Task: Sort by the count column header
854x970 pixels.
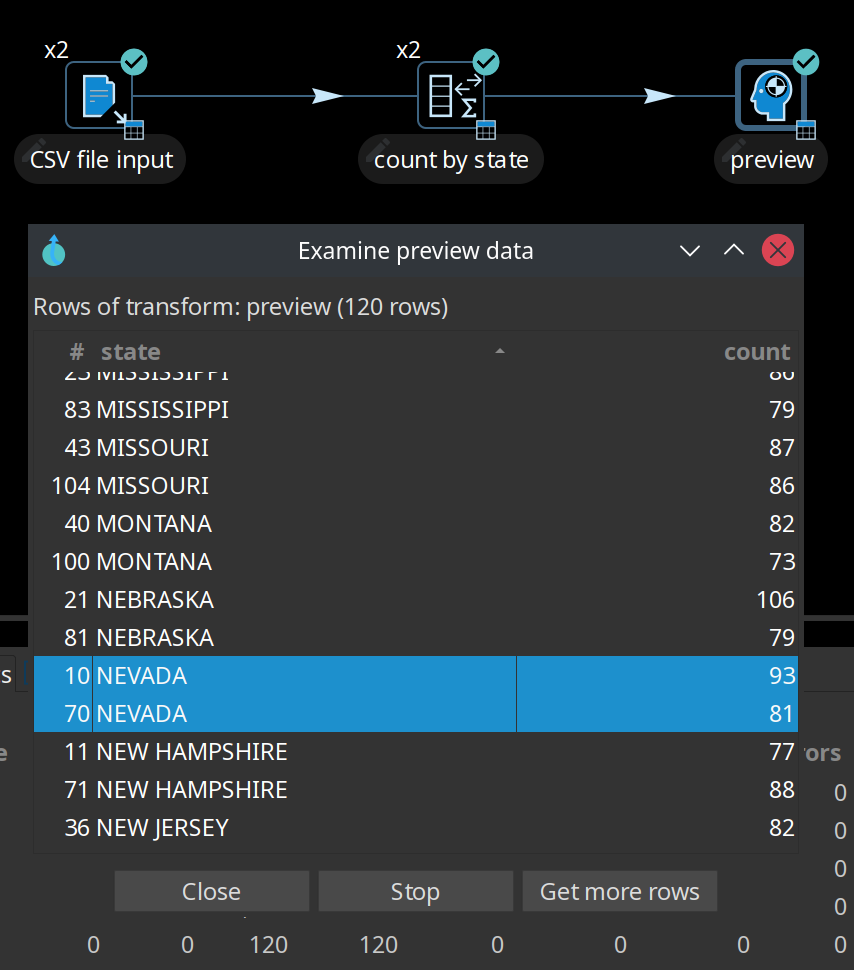Action: (x=756, y=352)
